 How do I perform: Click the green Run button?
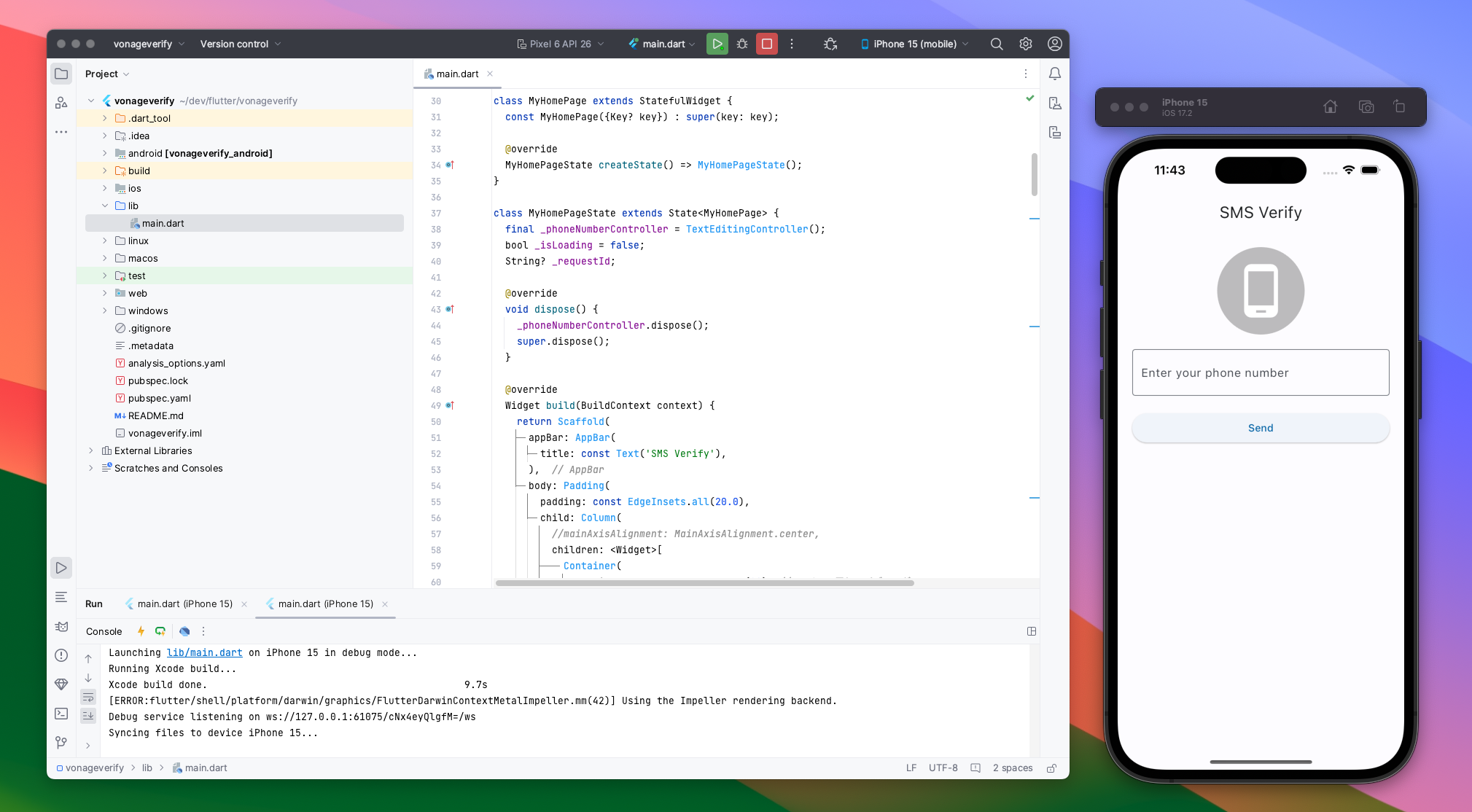click(717, 44)
